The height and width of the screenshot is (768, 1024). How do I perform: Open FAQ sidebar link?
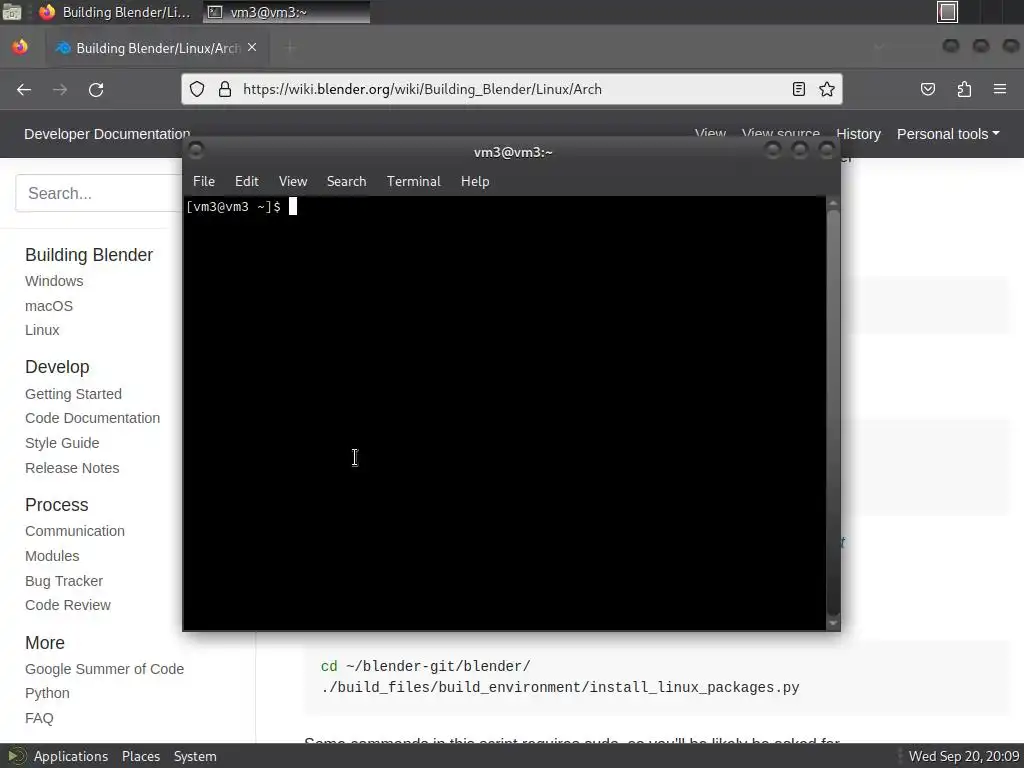[x=39, y=718]
